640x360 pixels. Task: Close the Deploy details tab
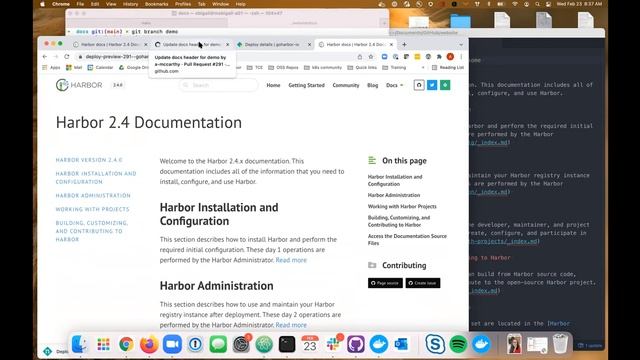point(309,44)
